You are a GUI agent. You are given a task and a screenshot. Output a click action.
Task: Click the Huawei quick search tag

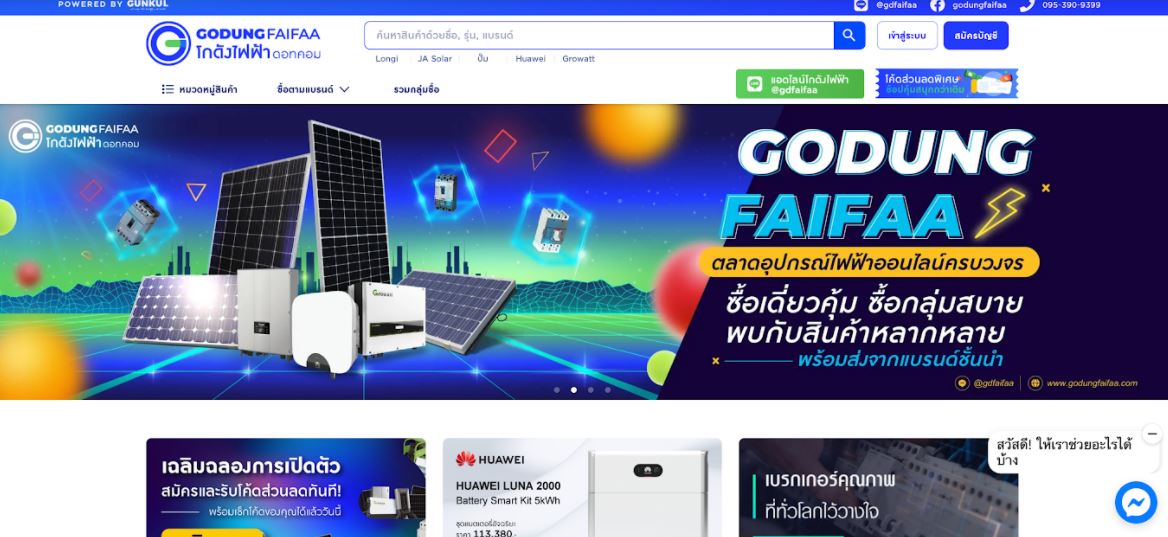(530, 59)
